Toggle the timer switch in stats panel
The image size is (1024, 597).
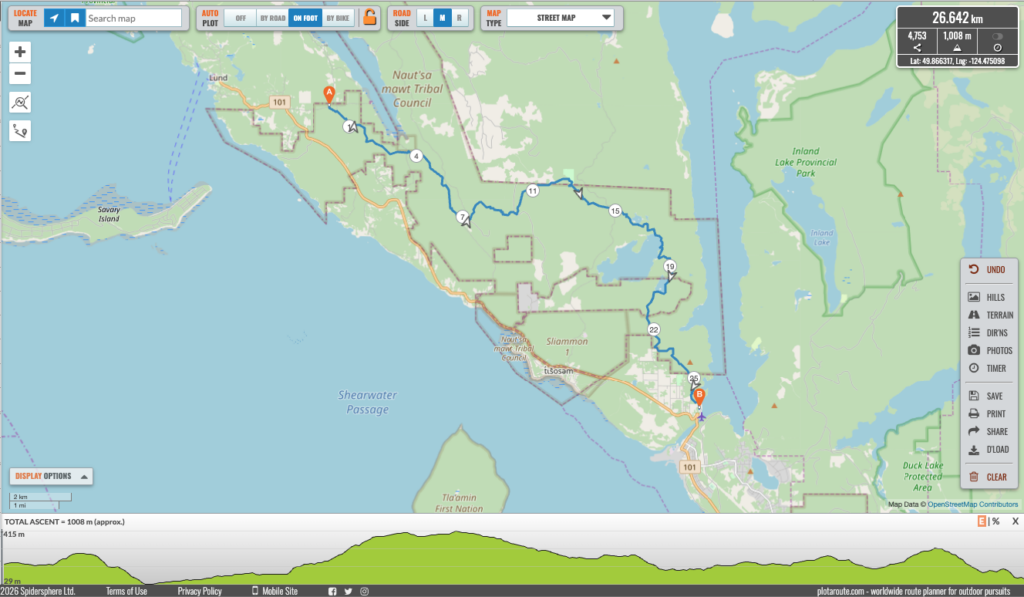pyautogui.click(x=997, y=37)
